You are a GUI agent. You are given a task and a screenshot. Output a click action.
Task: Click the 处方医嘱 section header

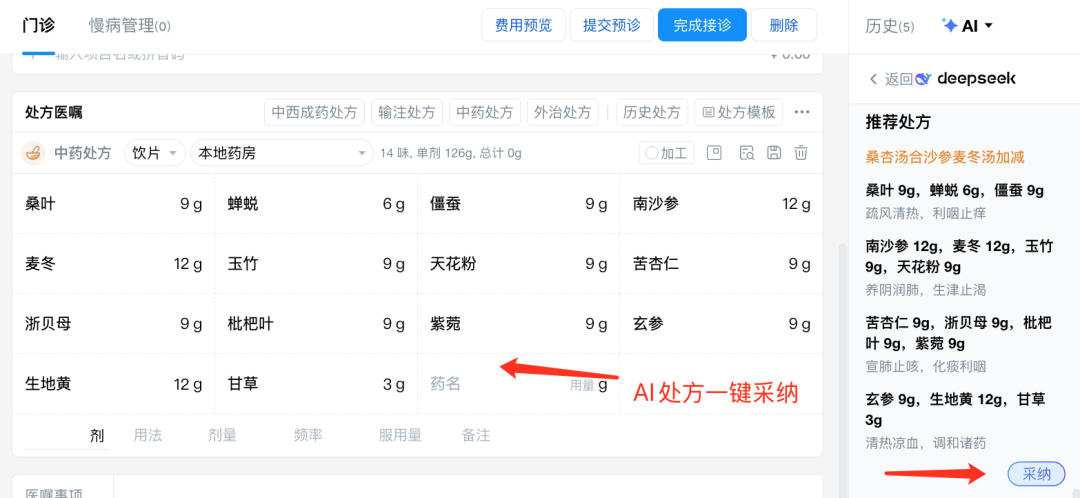[54, 112]
